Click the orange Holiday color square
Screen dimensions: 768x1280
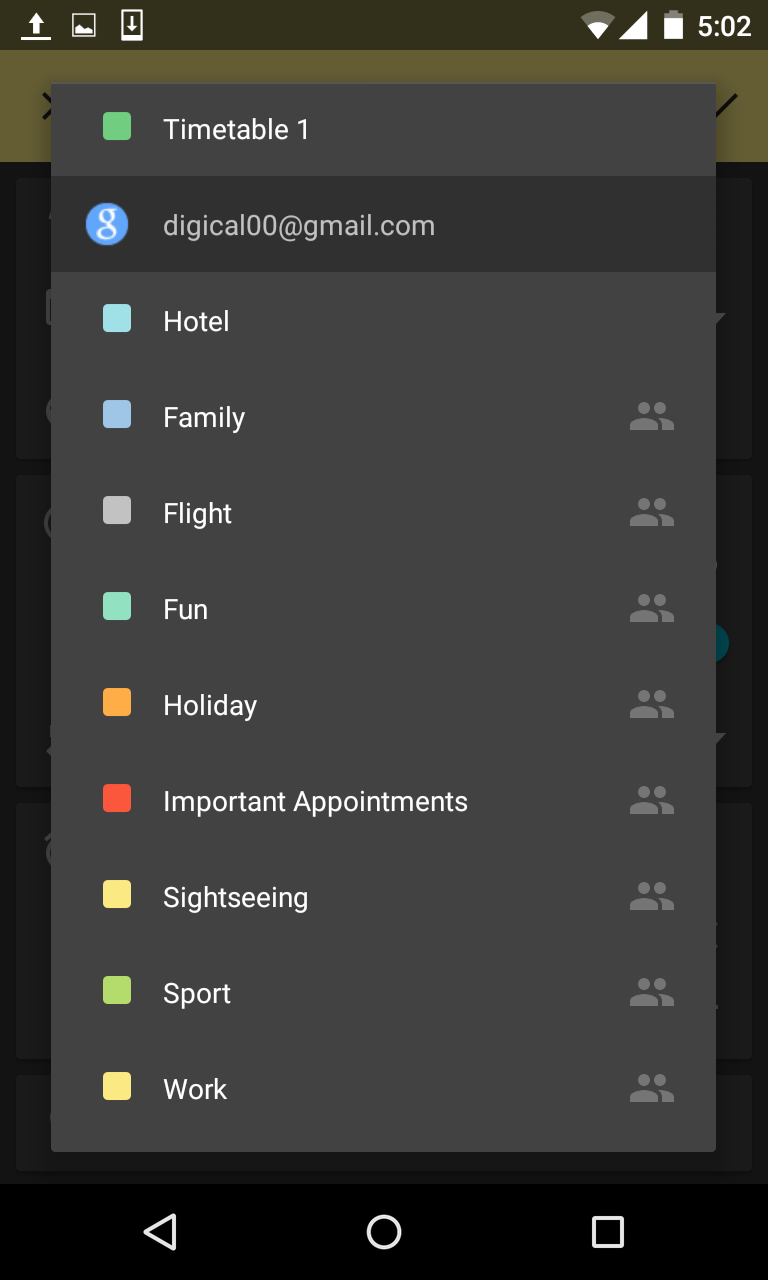117,703
